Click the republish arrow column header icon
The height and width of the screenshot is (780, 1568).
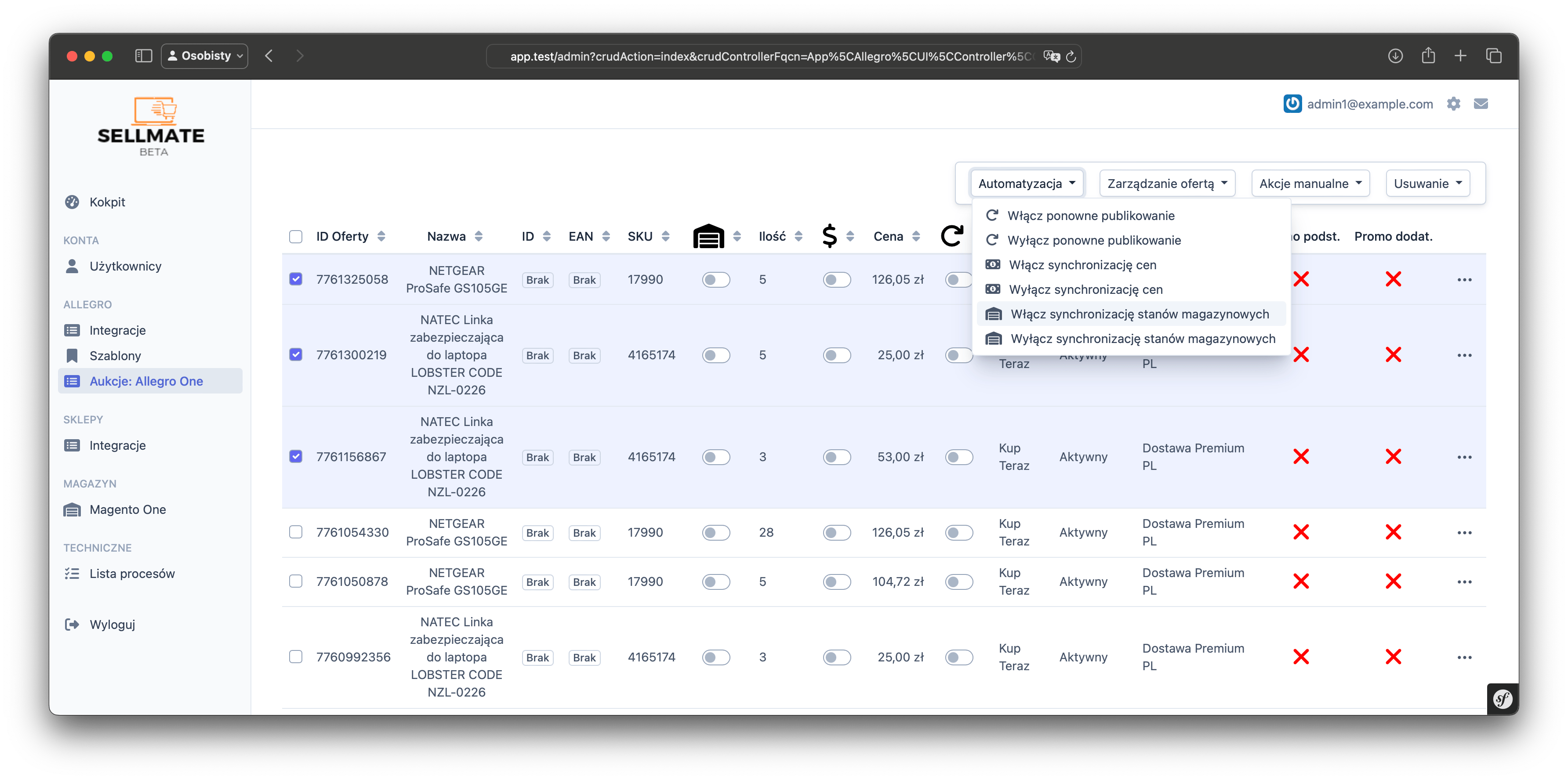point(952,236)
